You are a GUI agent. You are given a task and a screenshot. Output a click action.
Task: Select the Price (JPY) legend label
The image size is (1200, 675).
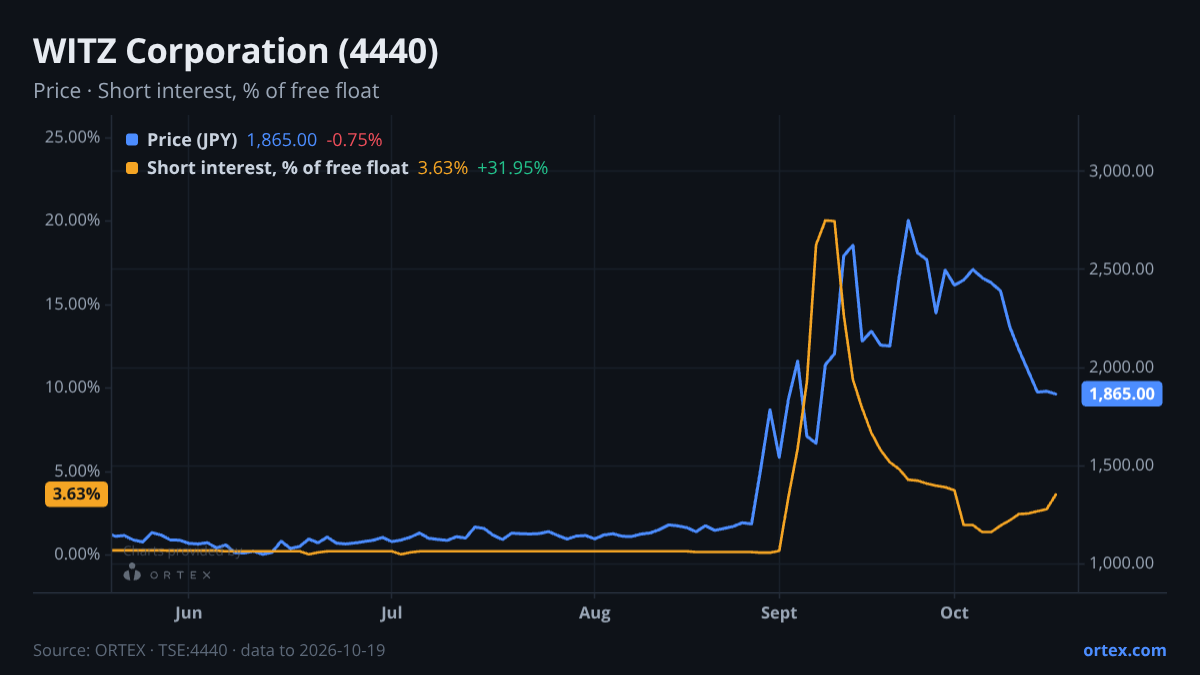(192, 140)
